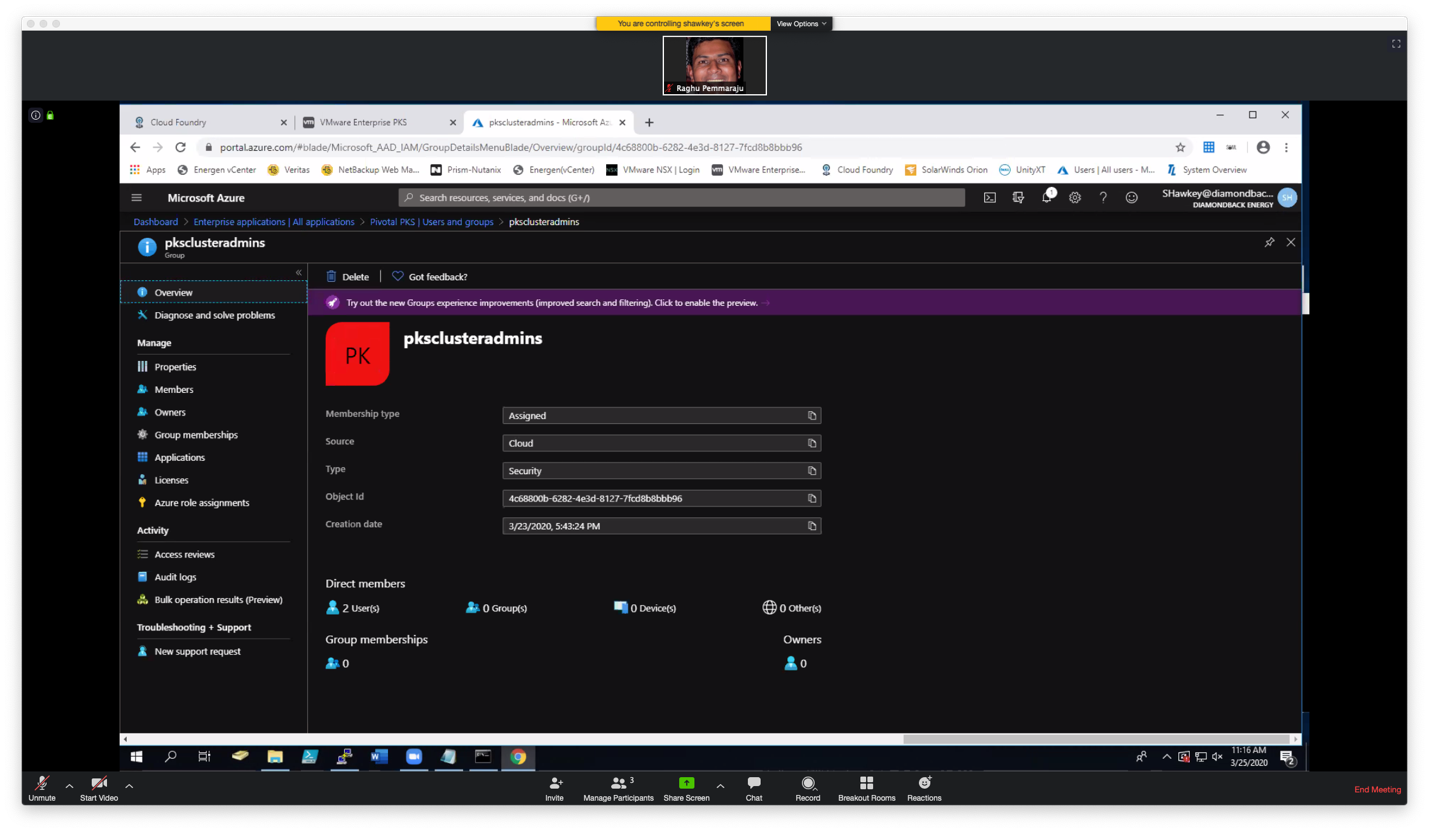Switch to VMware Enterprise PKS tab

point(378,122)
